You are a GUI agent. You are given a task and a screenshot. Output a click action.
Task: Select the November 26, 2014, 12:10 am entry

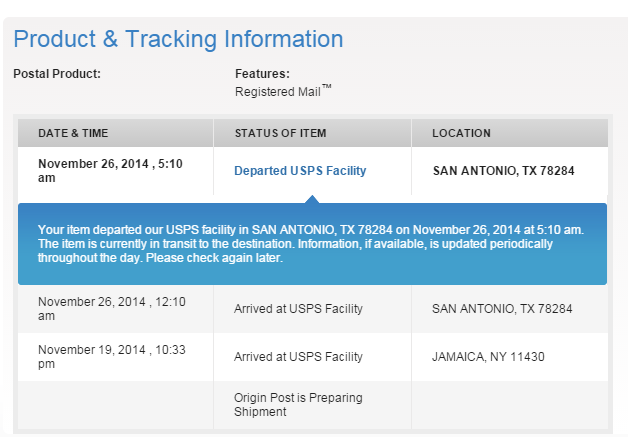[112, 309]
